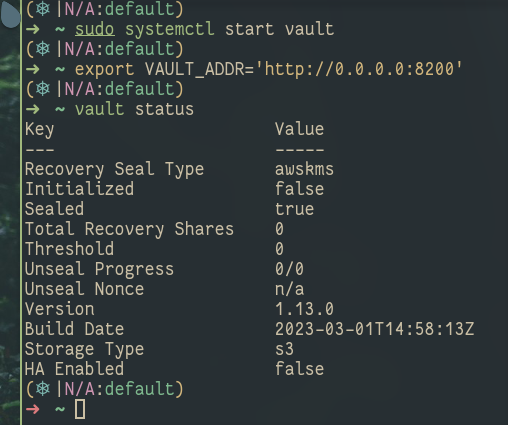Click the green arrow before 'vault status'
508x425 pixels.
click(33, 109)
